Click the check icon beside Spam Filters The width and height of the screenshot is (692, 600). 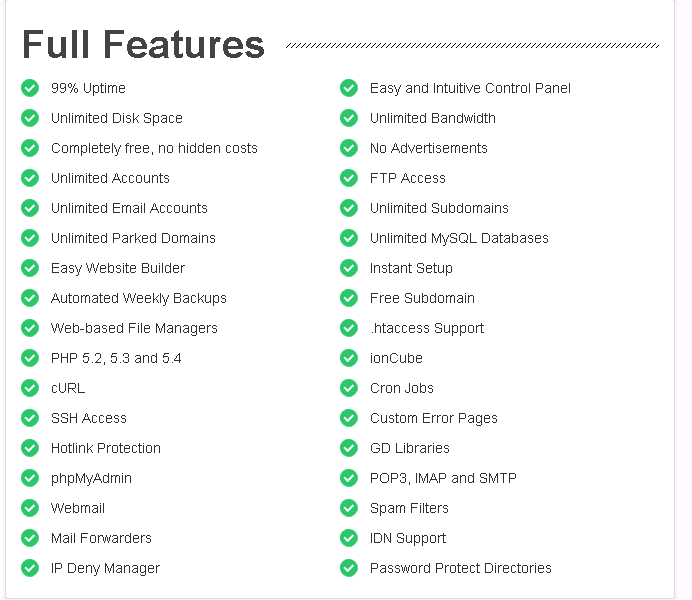click(349, 508)
